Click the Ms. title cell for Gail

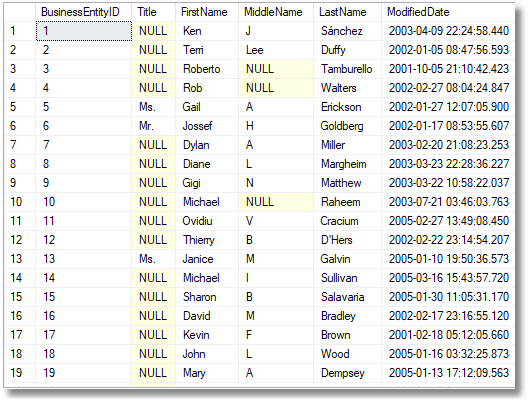coord(153,107)
